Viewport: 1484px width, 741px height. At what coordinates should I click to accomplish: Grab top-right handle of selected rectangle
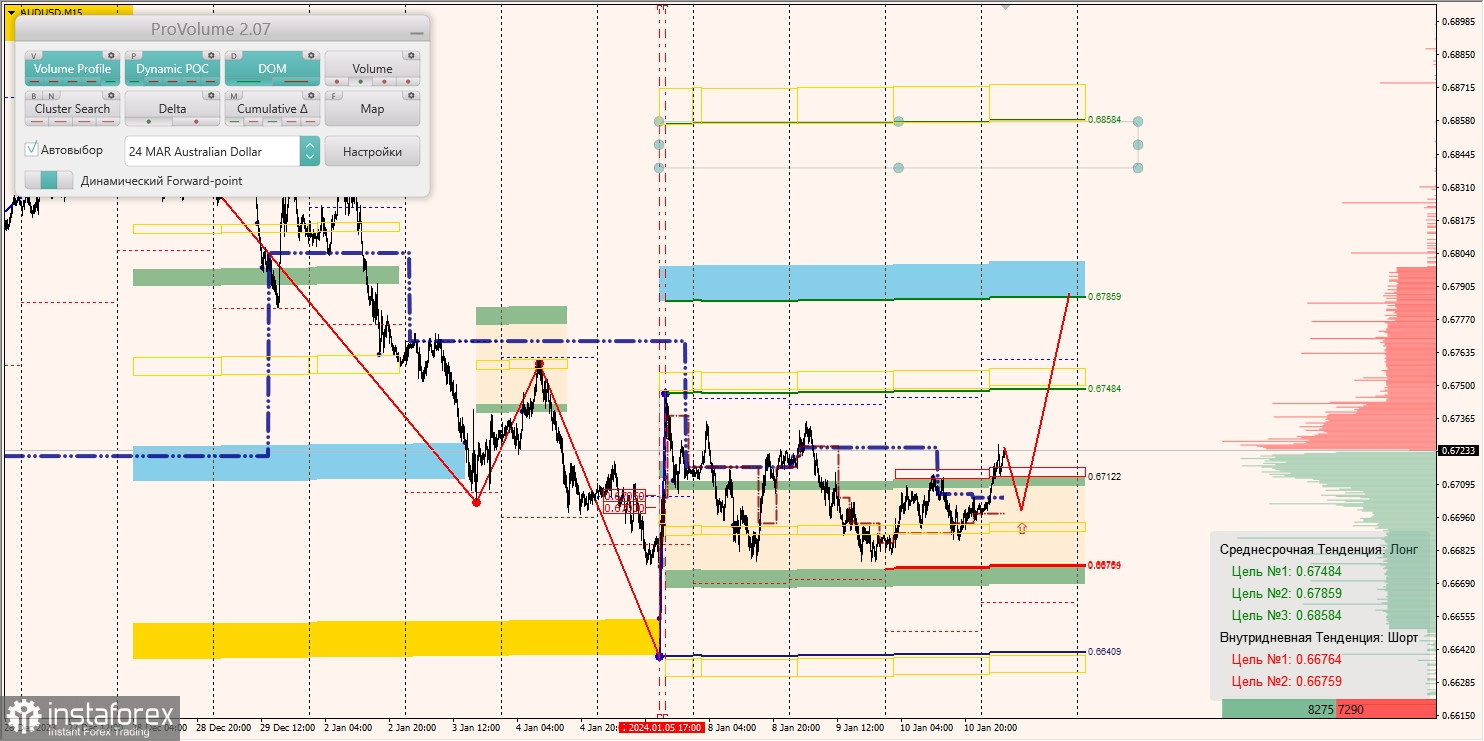click(x=1138, y=121)
